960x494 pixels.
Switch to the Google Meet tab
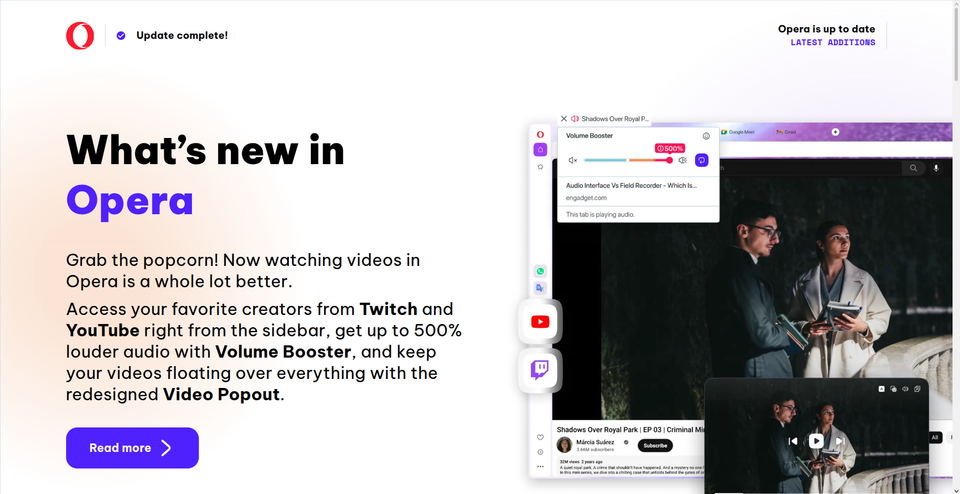(741, 132)
